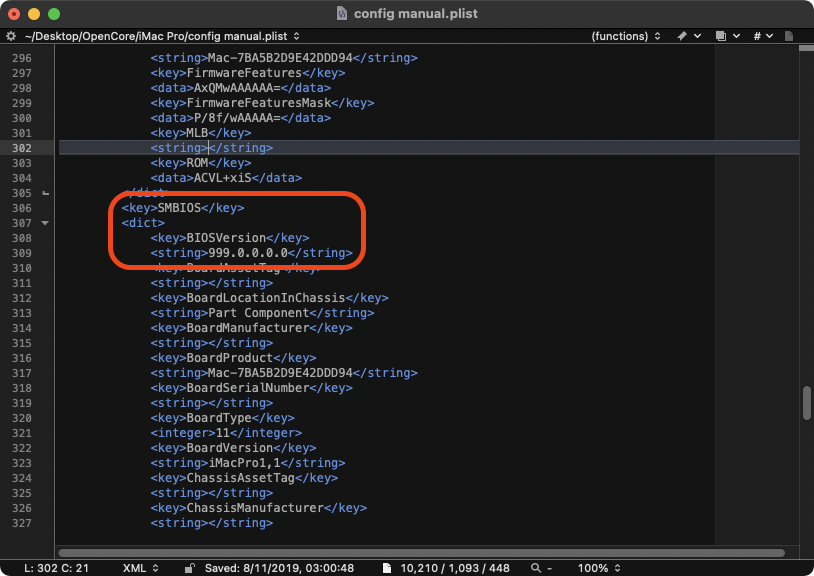Click the Saved: 8/11/2019, 03:00:48 status text
Viewport: 814px width, 576px height.
click(279, 568)
